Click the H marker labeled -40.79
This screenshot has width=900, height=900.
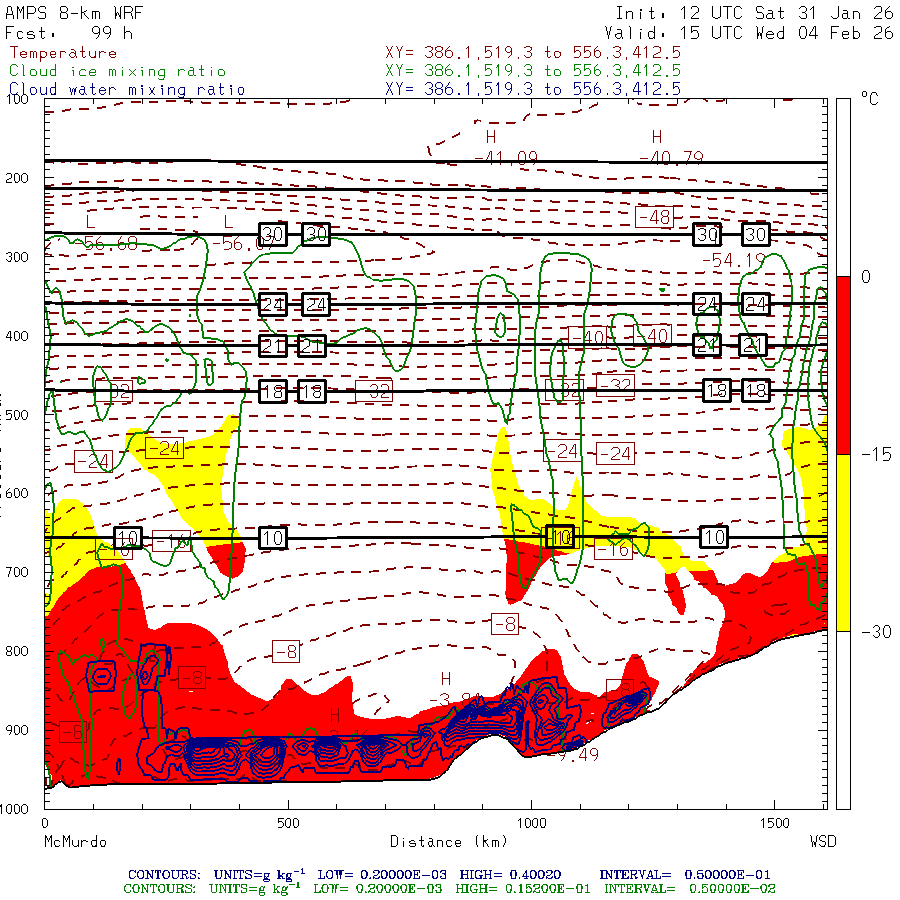(657, 137)
